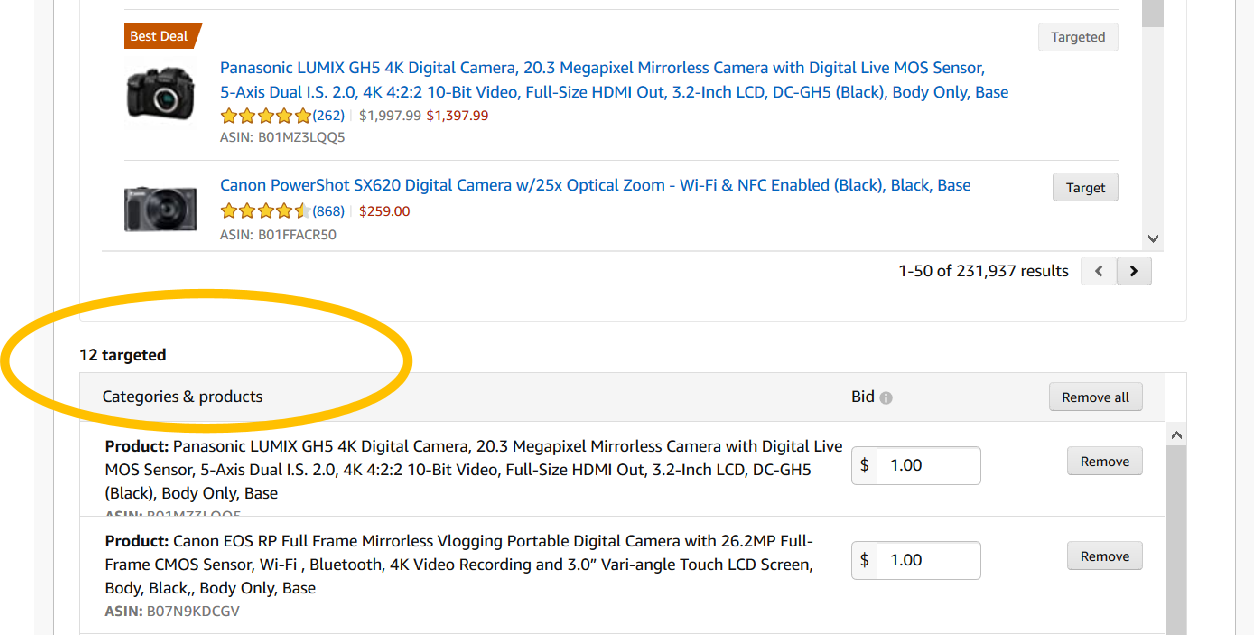Open Panasonic LUMIX GH5 product title link
The width and height of the screenshot is (1254, 635).
(x=602, y=68)
